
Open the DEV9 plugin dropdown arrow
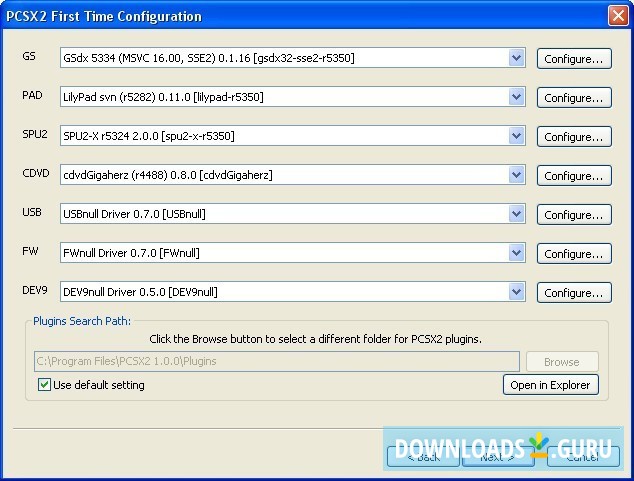pos(516,292)
